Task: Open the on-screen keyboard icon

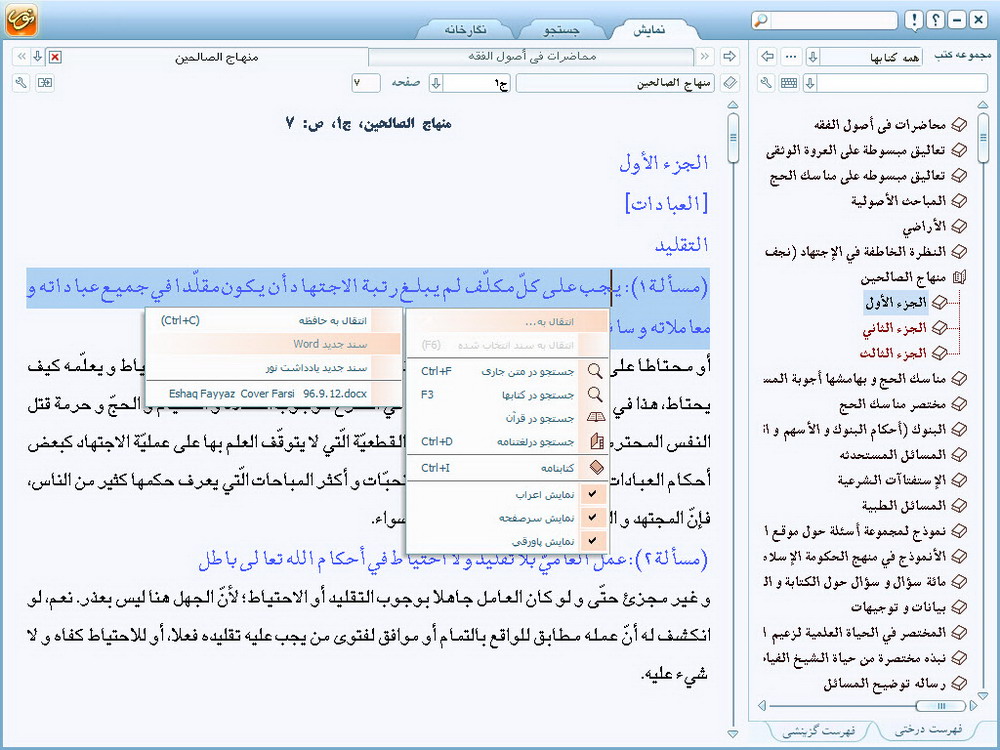Action: click(789, 82)
